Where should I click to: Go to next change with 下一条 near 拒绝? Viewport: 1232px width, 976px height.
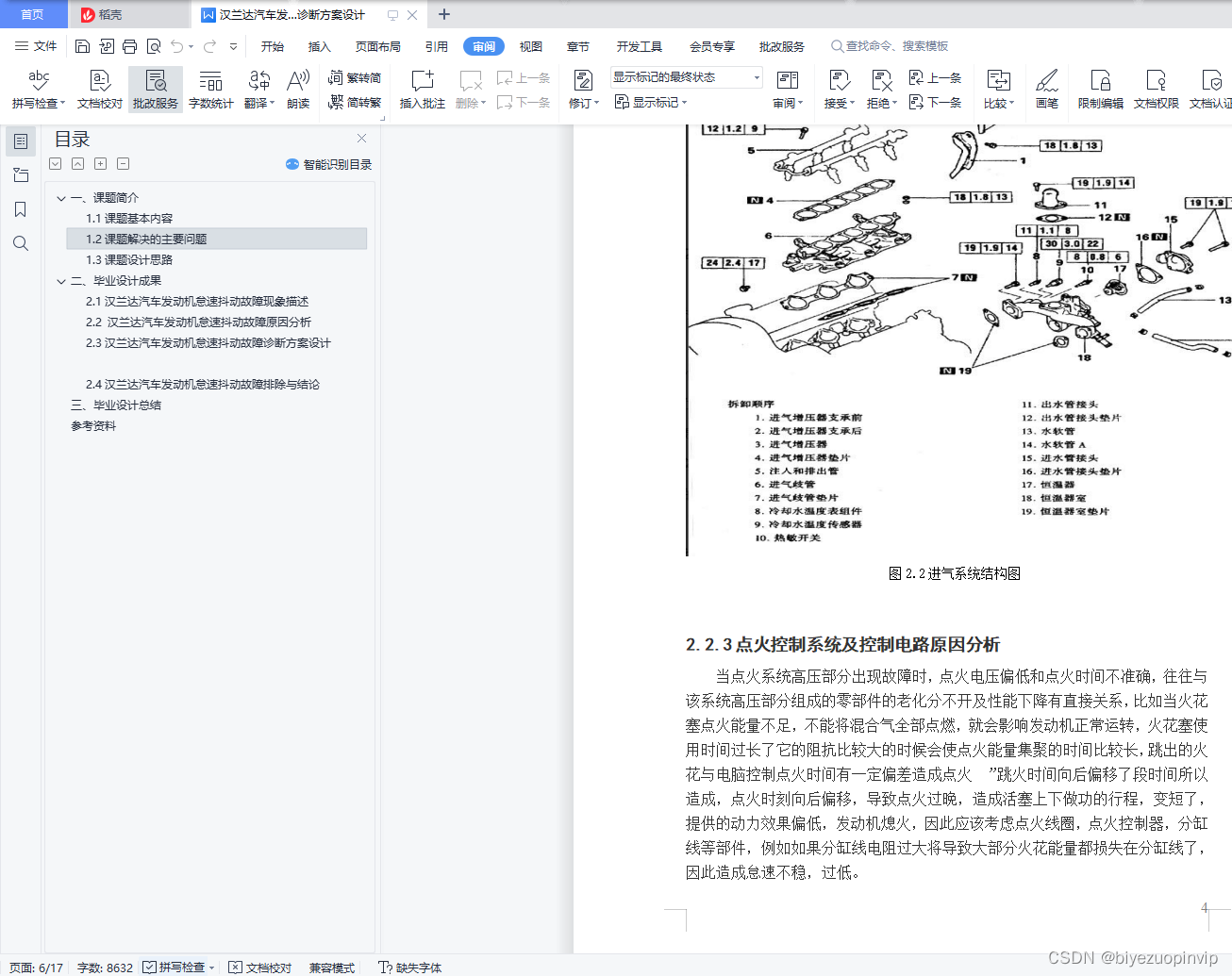point(935,102)
